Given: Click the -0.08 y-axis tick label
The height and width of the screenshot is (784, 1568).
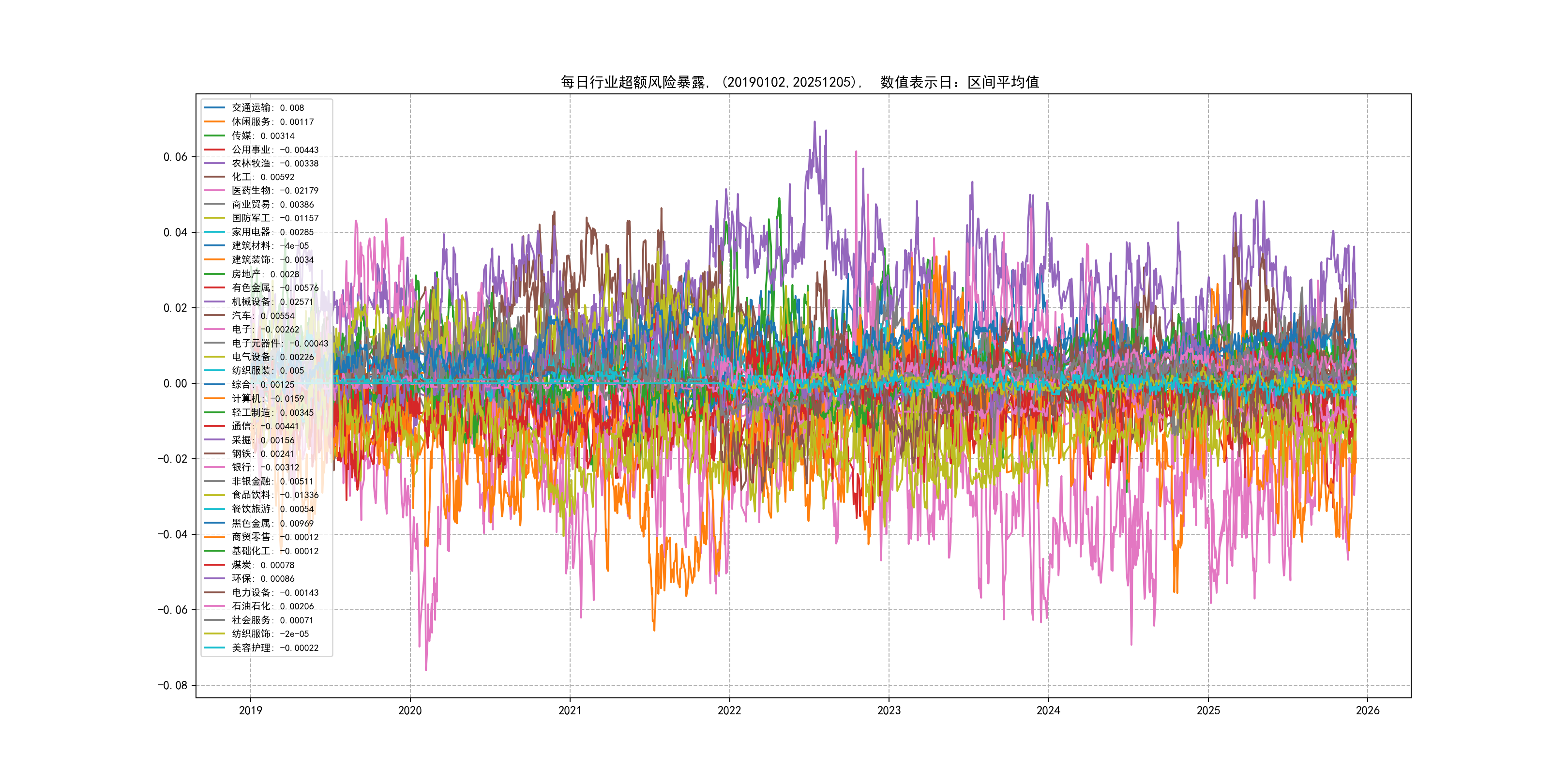Looking at the screenshot, I should coord(172,685).
